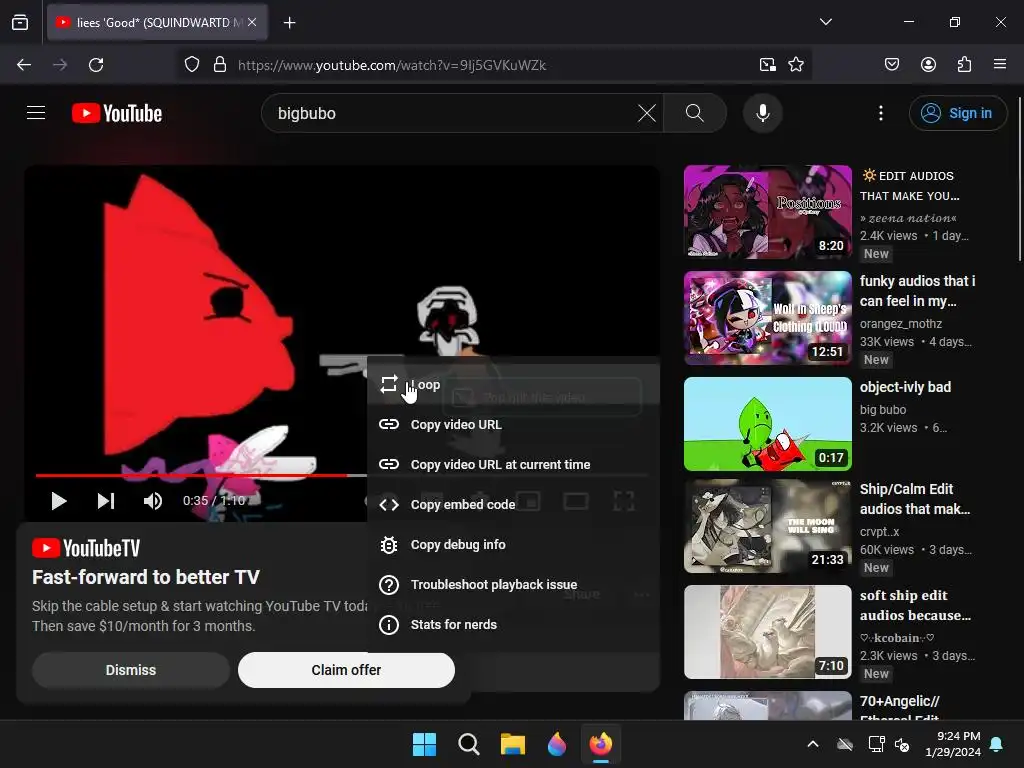Click the YouTube search magnifier button
1024x768 pixels.
coord(695,113)
